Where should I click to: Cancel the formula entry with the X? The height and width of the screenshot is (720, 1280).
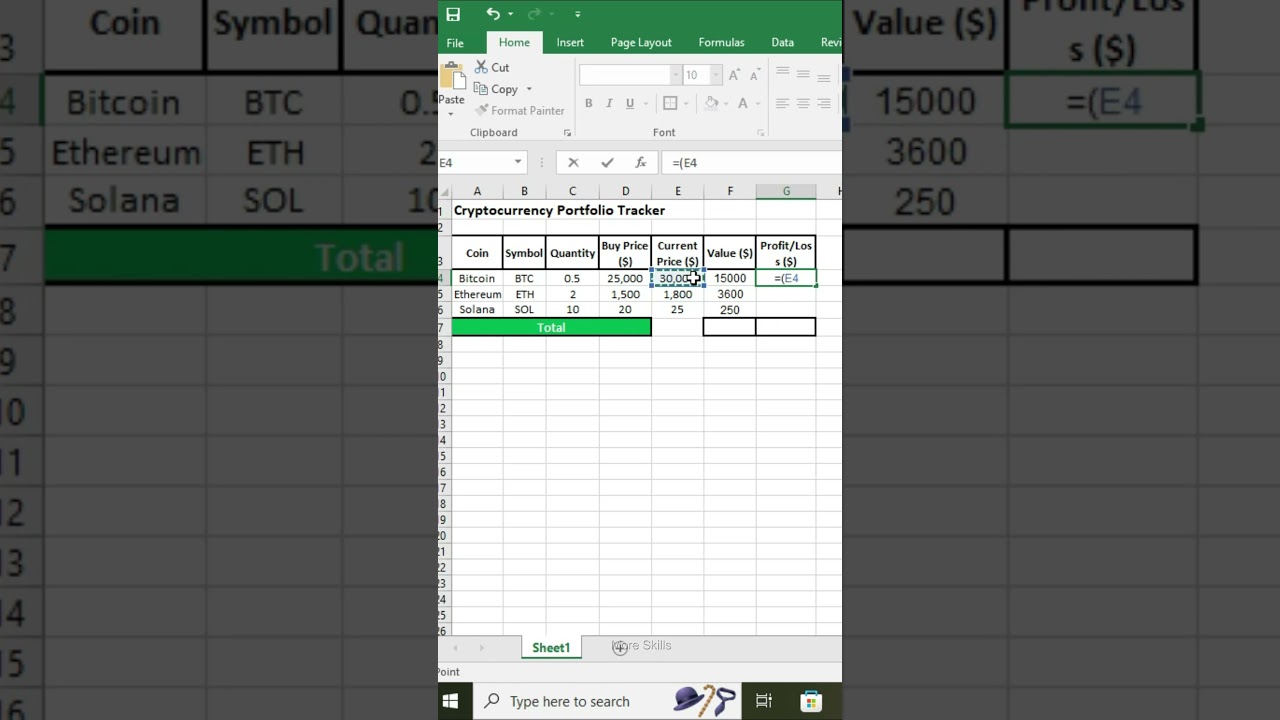coord(573,162)
